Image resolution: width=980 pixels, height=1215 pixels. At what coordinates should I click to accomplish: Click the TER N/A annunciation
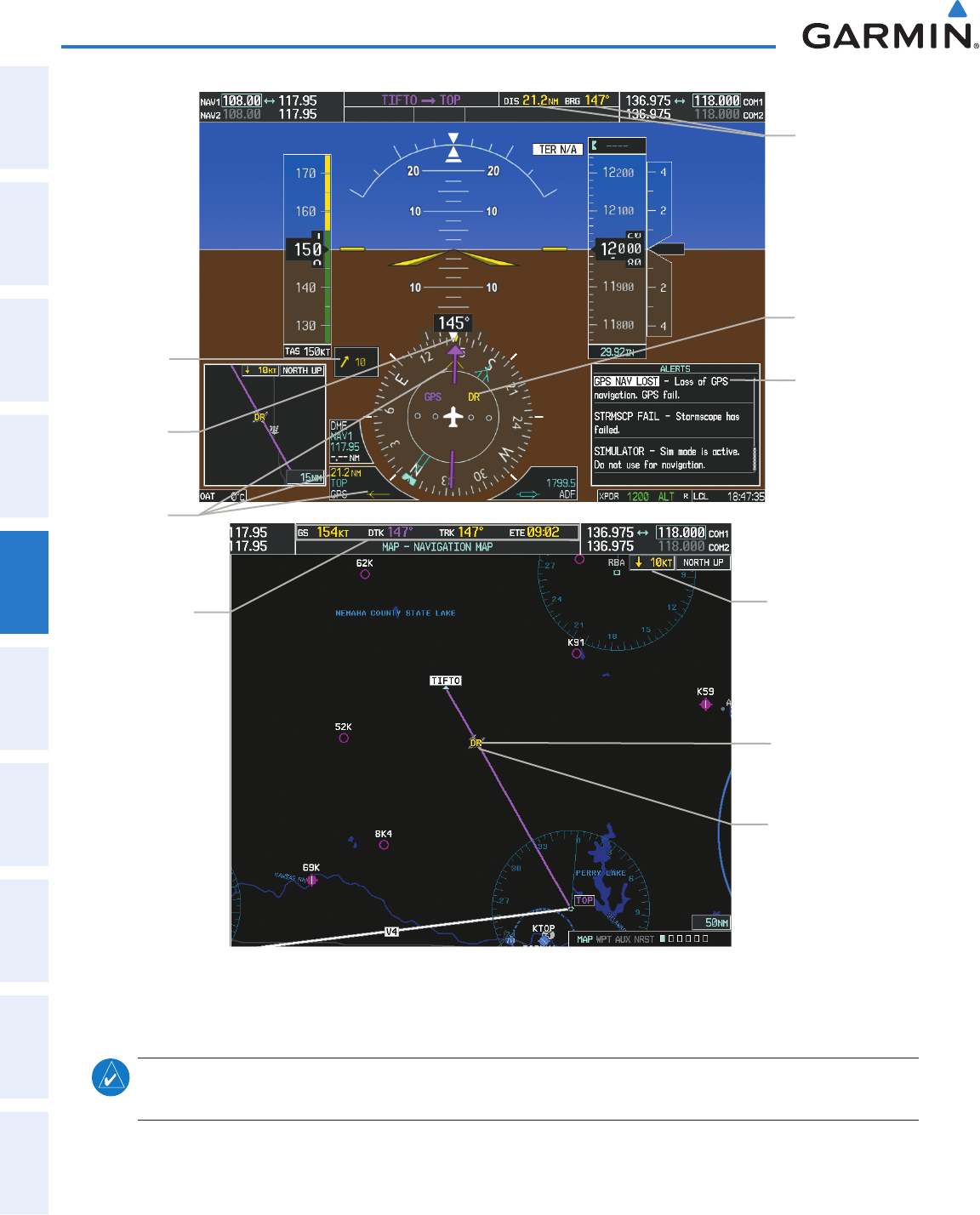pyautogui.click(x=558, y=149)
